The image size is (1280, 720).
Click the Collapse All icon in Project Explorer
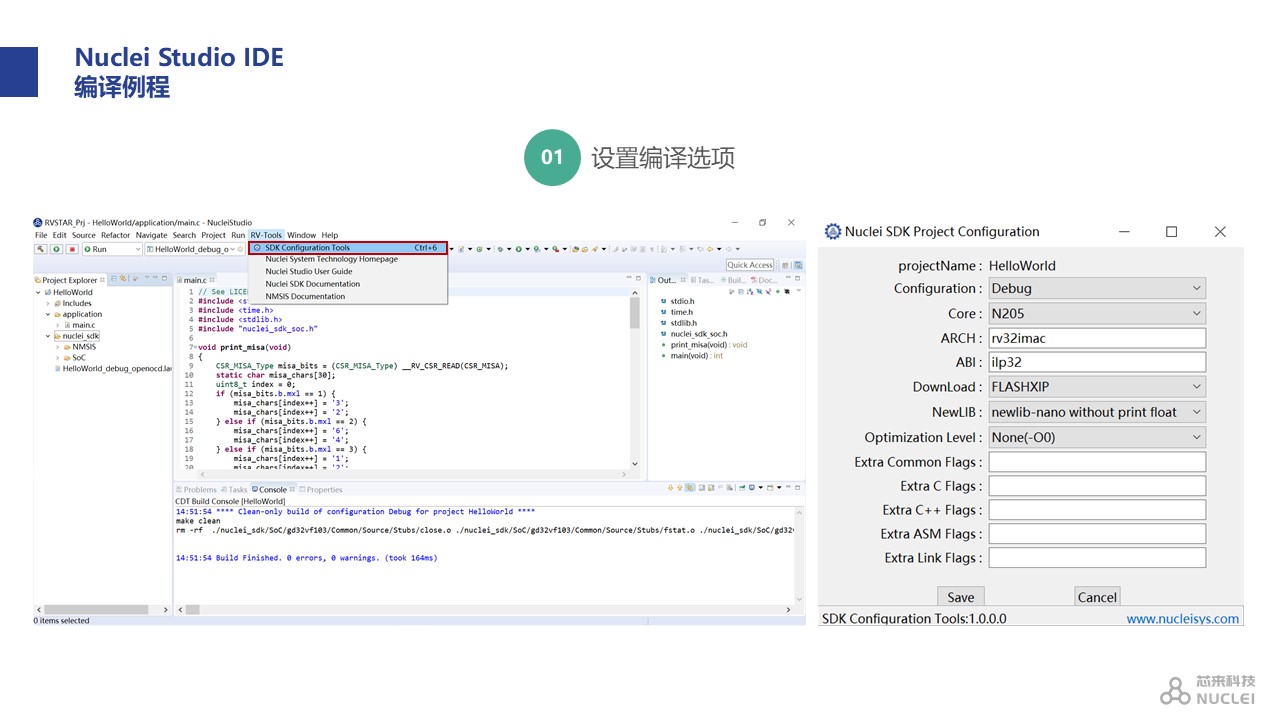tap(113, 279)
